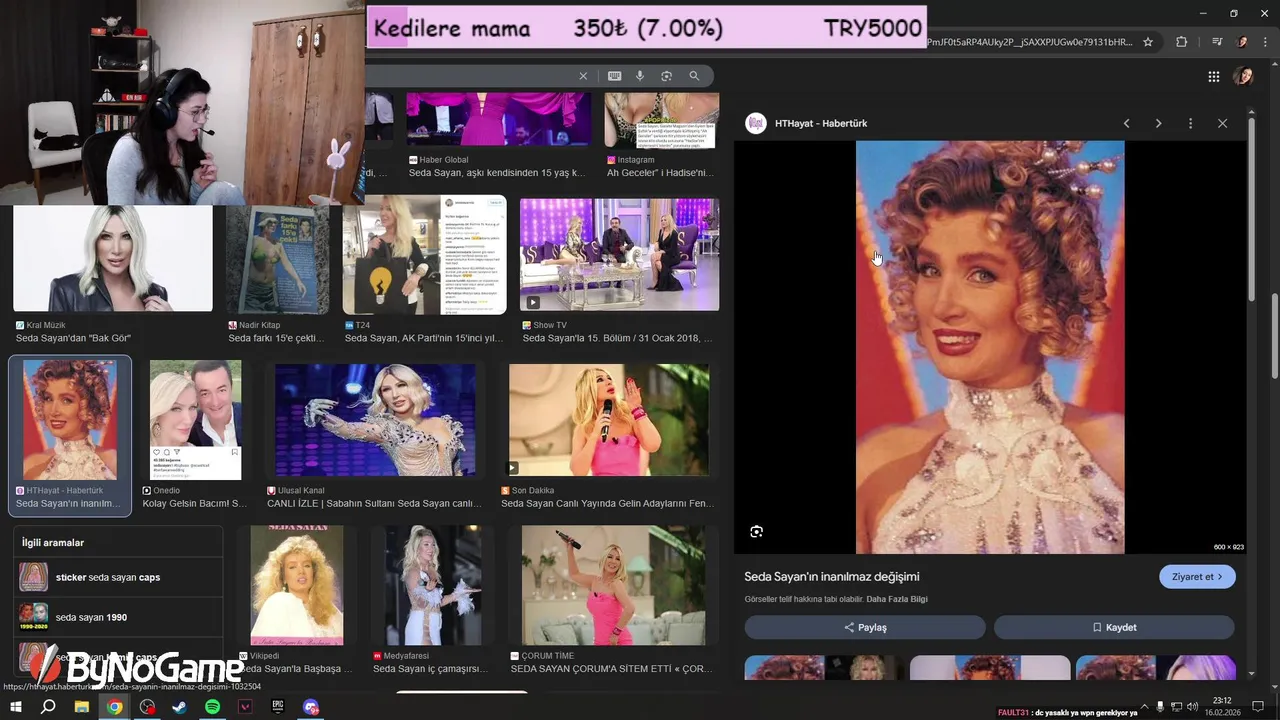Open Windows taskbar search
Screen dimensions: 1280x720
pos(48,707)
